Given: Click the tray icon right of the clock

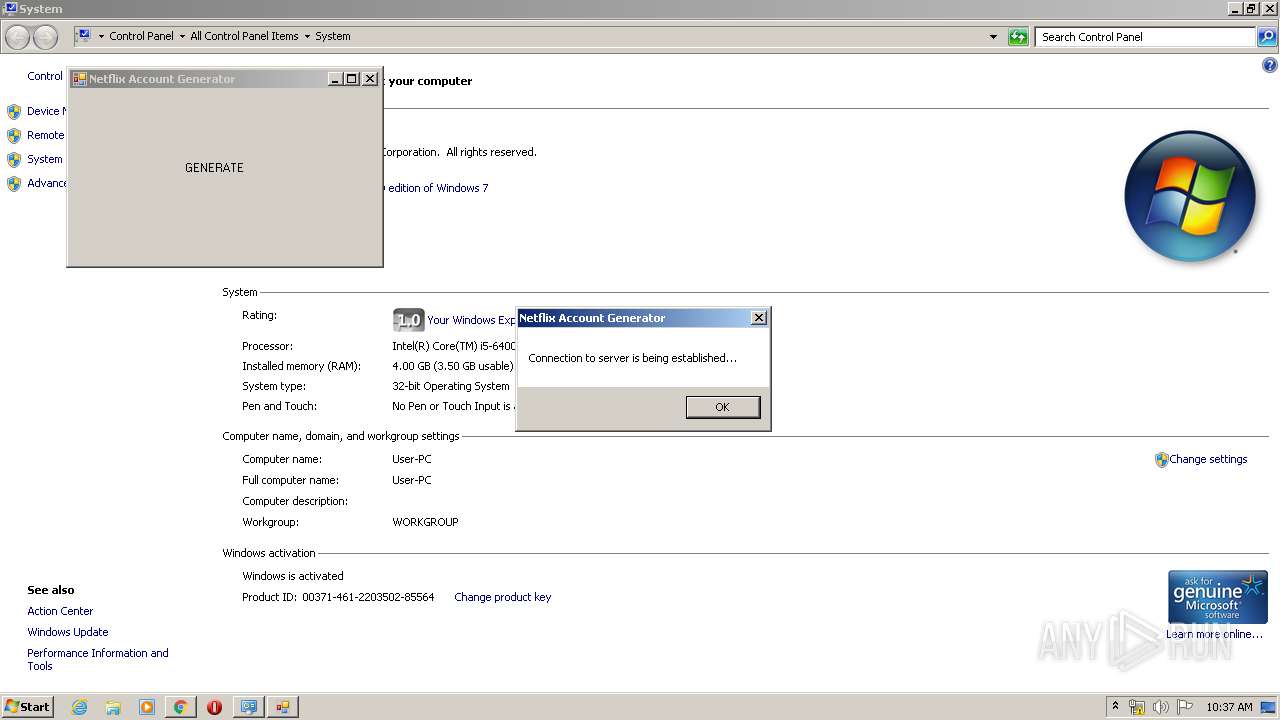Looking at the screenshot, I should 1268,707.
